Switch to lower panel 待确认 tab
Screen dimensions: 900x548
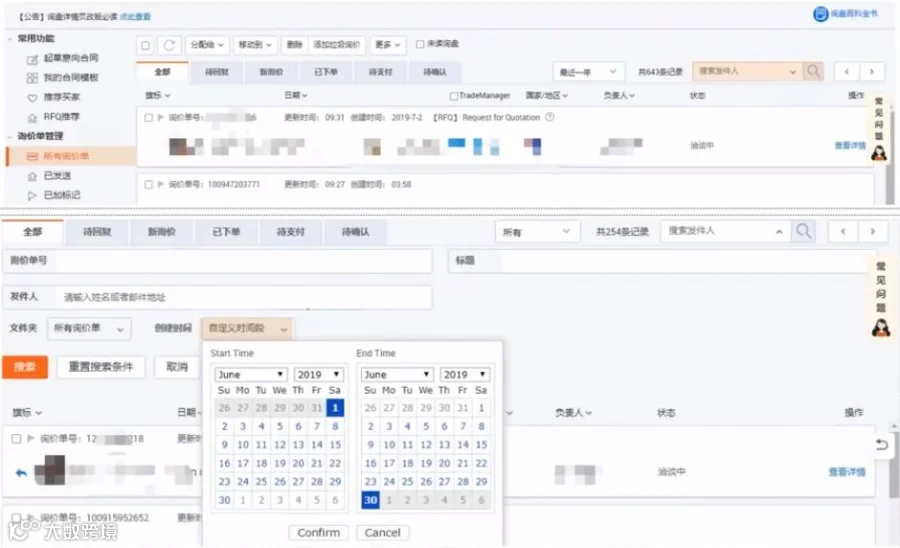pyautogui.click(x=355, y=232)
